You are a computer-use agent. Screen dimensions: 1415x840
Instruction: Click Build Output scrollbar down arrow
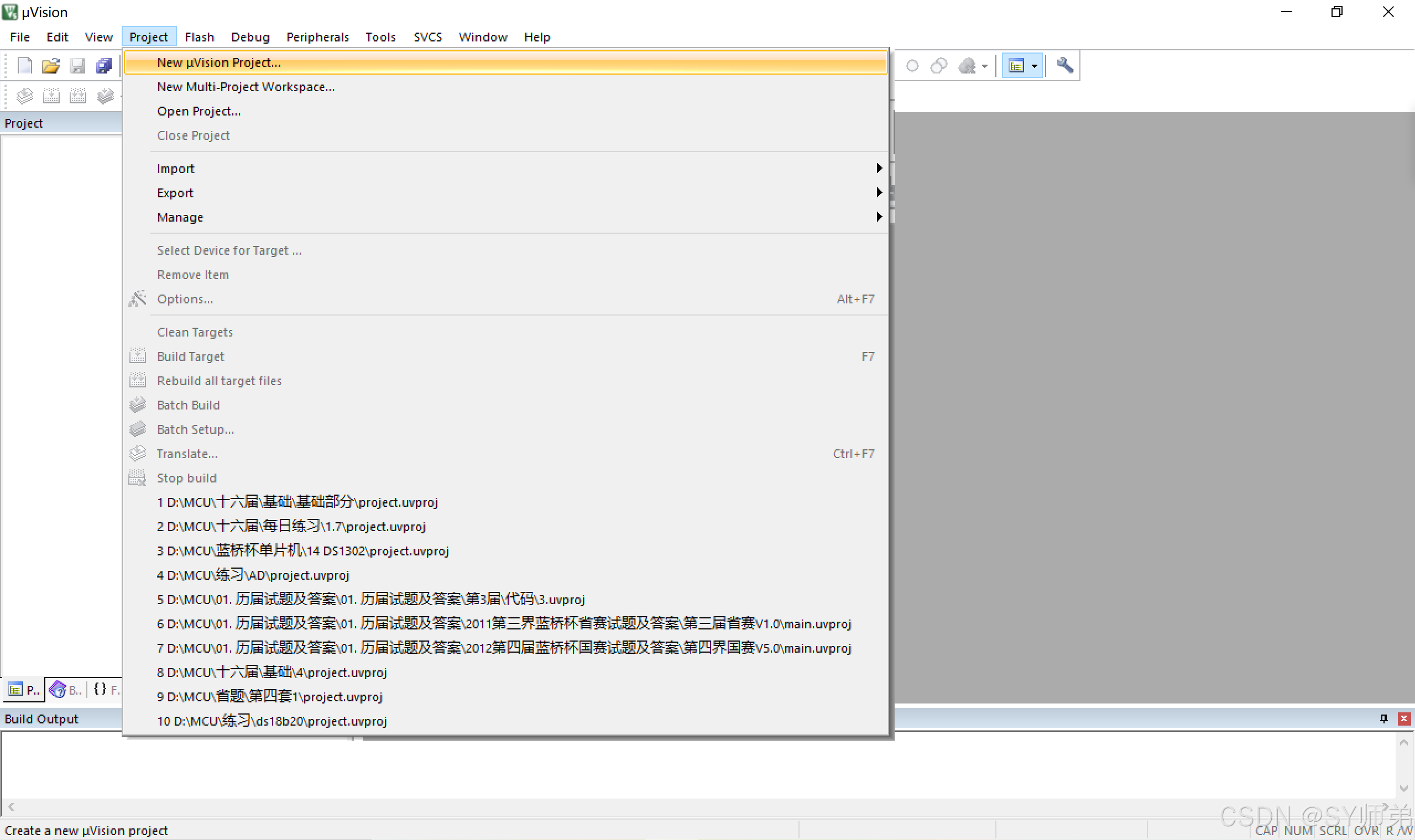[1404, 788]
